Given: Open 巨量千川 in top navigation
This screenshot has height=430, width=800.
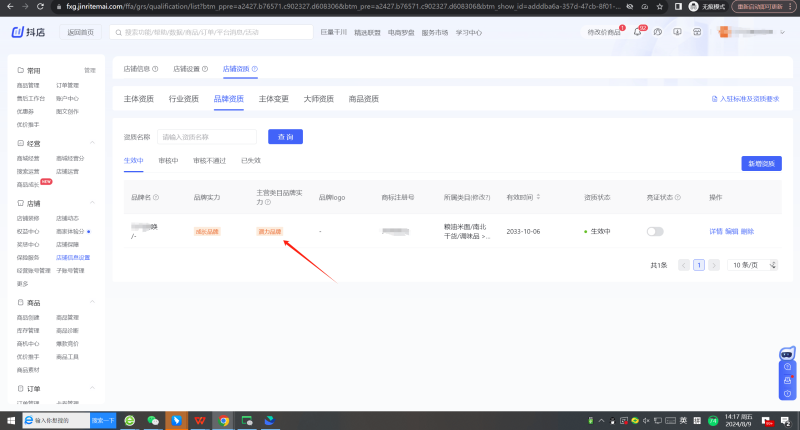Looking at the screenshot, I should [334, 32].
